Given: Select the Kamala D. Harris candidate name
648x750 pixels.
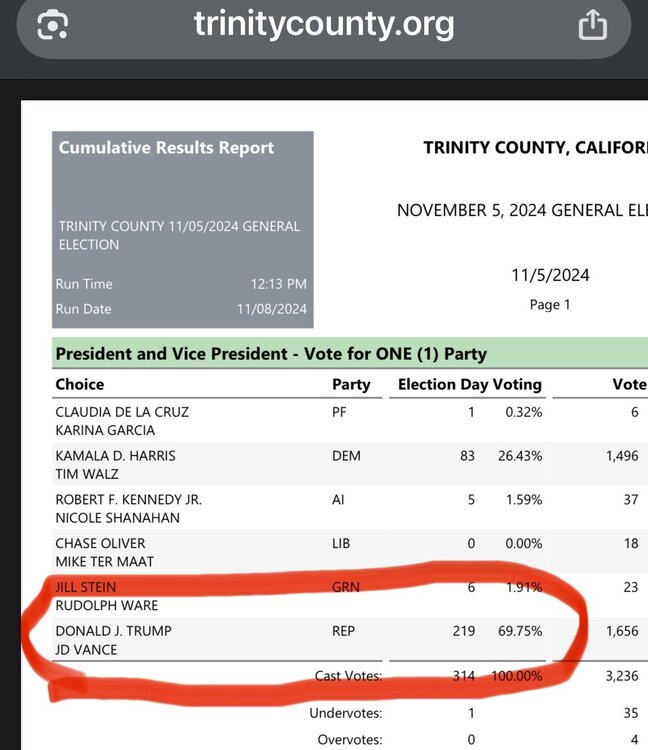Looking at the screenshot, I should click(x=115, y=456).
